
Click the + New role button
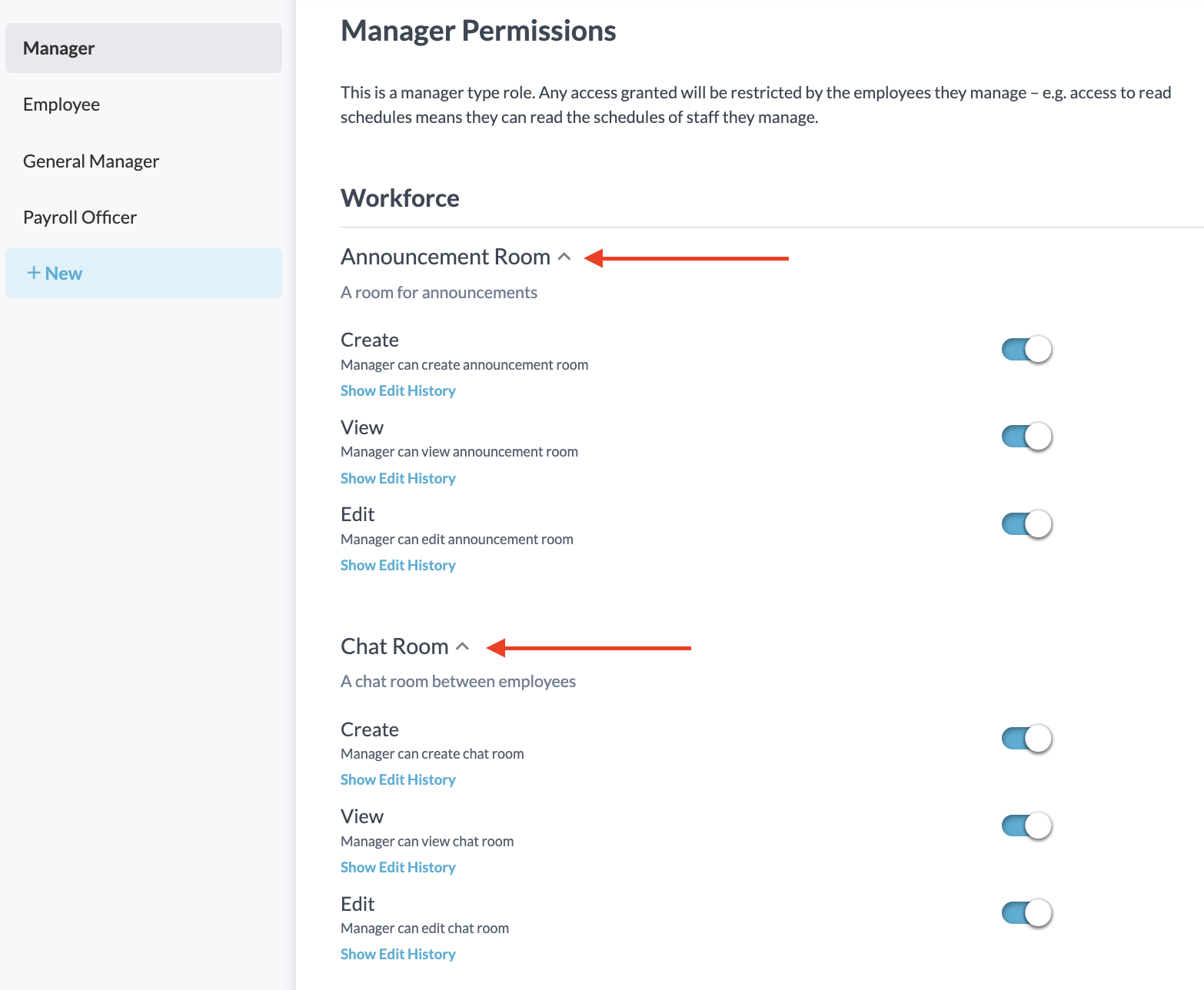[x=144, y=274]
